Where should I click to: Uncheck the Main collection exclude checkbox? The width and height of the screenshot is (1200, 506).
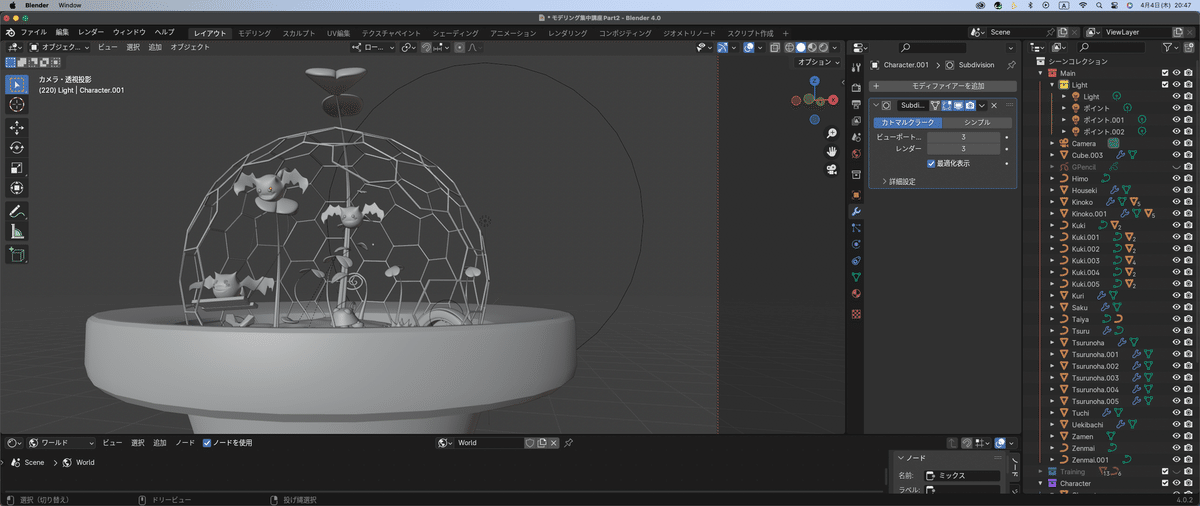(1164, 73)
